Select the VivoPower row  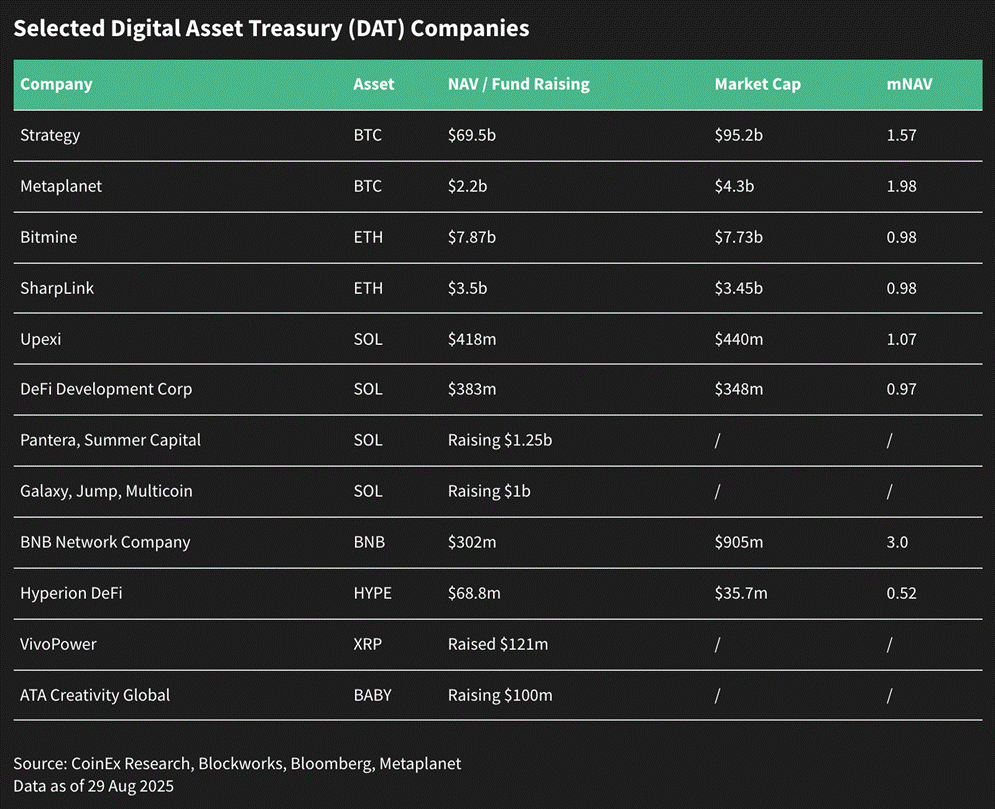[498, 645]
